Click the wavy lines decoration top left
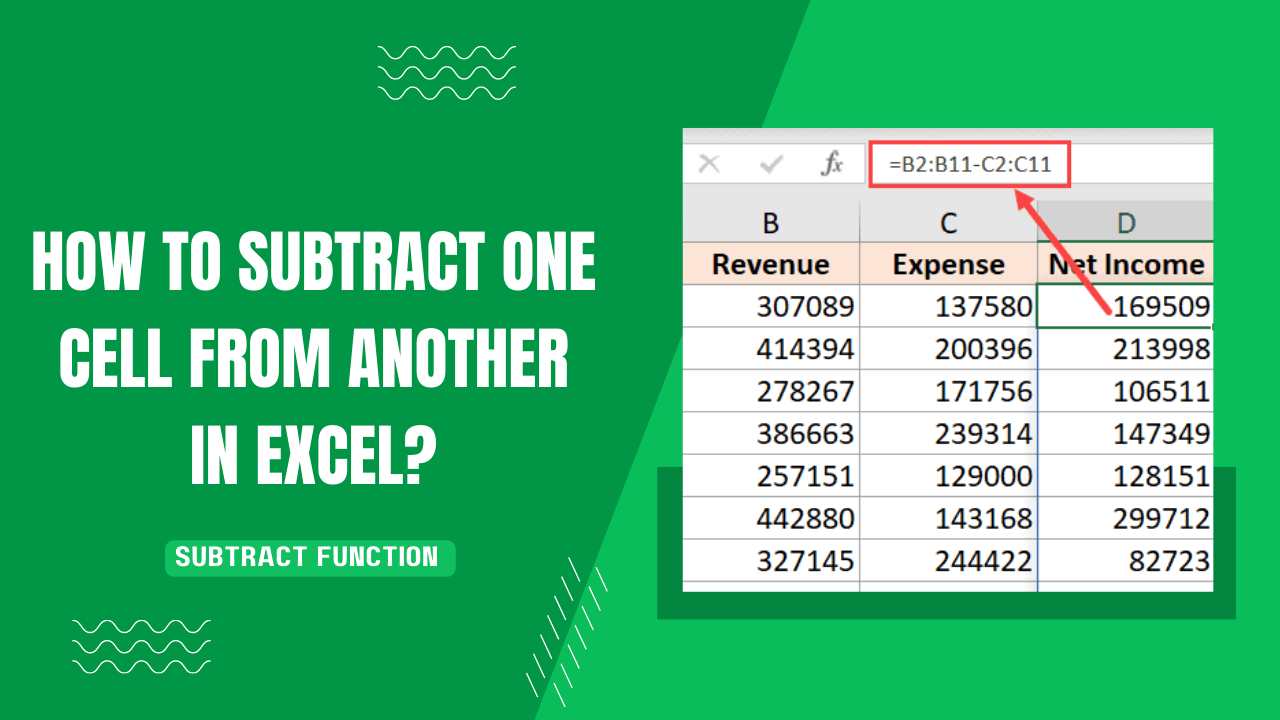This screenshot has height=720, width=1280. point(445,72)
